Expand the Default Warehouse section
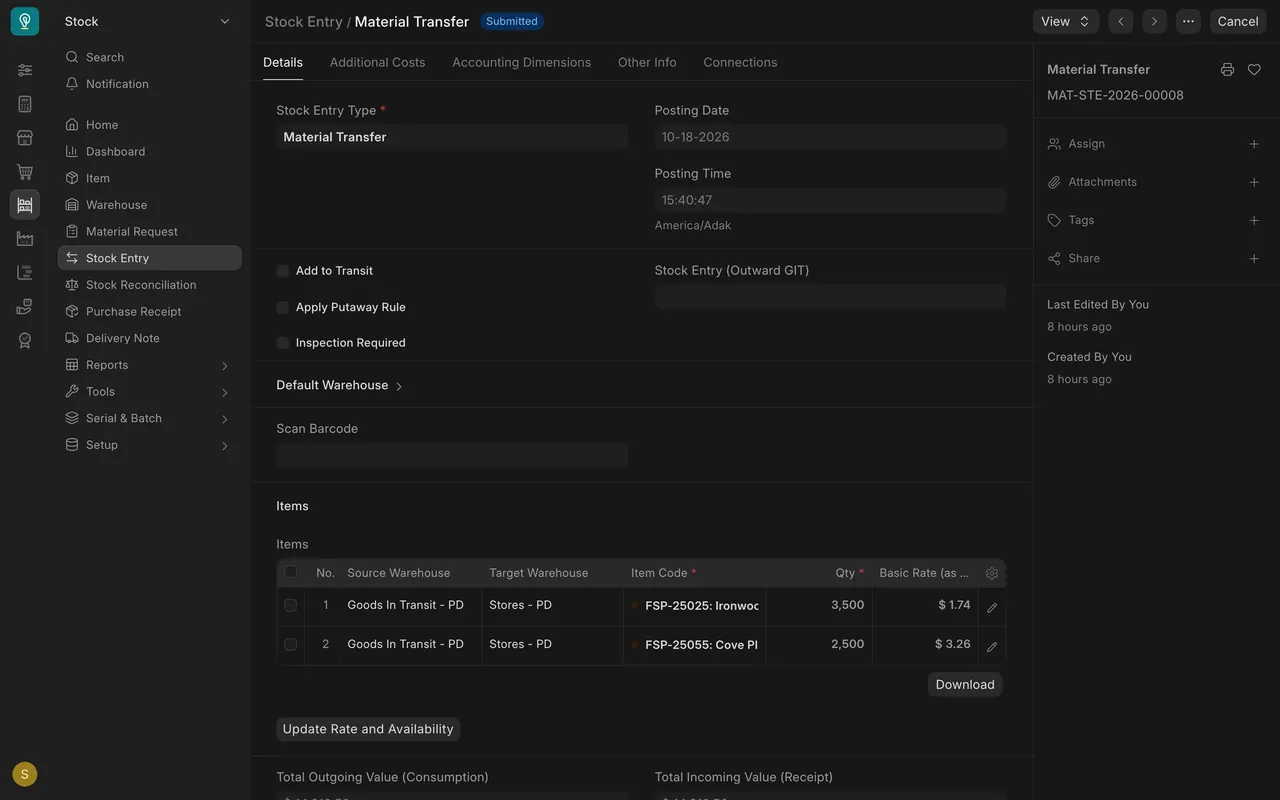 (x=340, y=385)
